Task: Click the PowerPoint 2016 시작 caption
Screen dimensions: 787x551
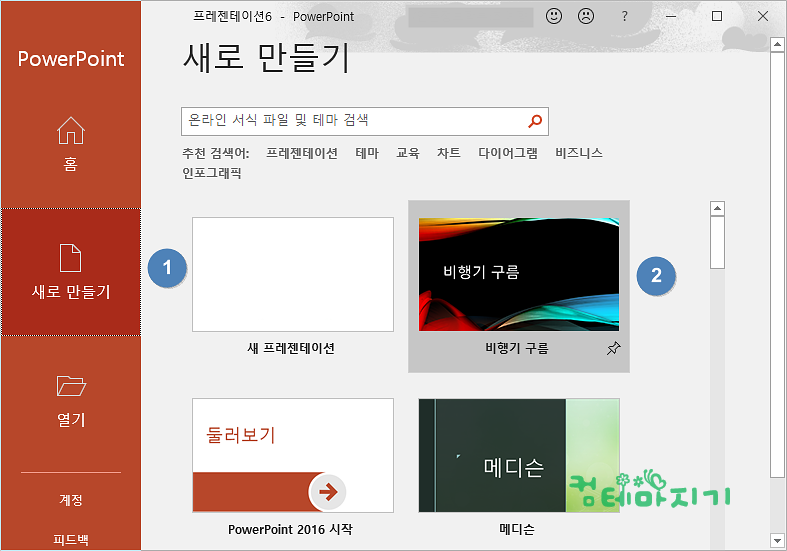Action: coord(291,529)
